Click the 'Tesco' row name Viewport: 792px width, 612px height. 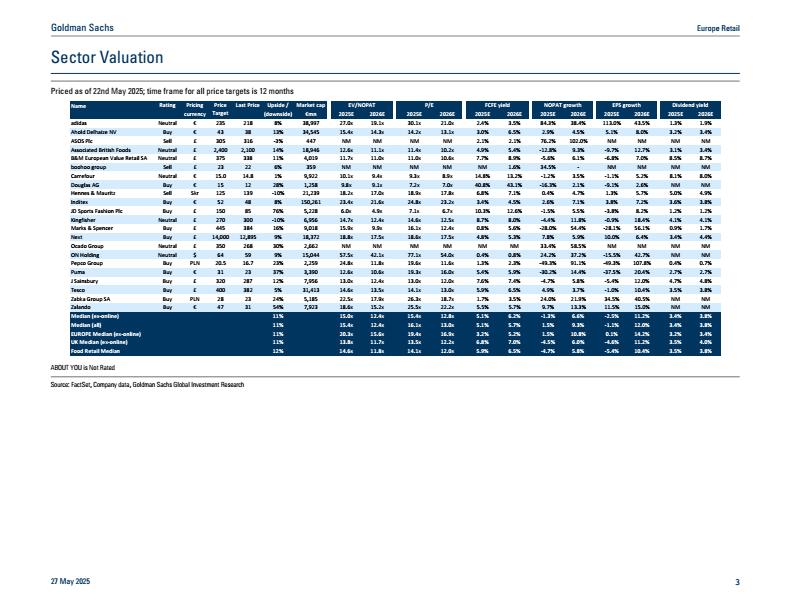(78, 290)
